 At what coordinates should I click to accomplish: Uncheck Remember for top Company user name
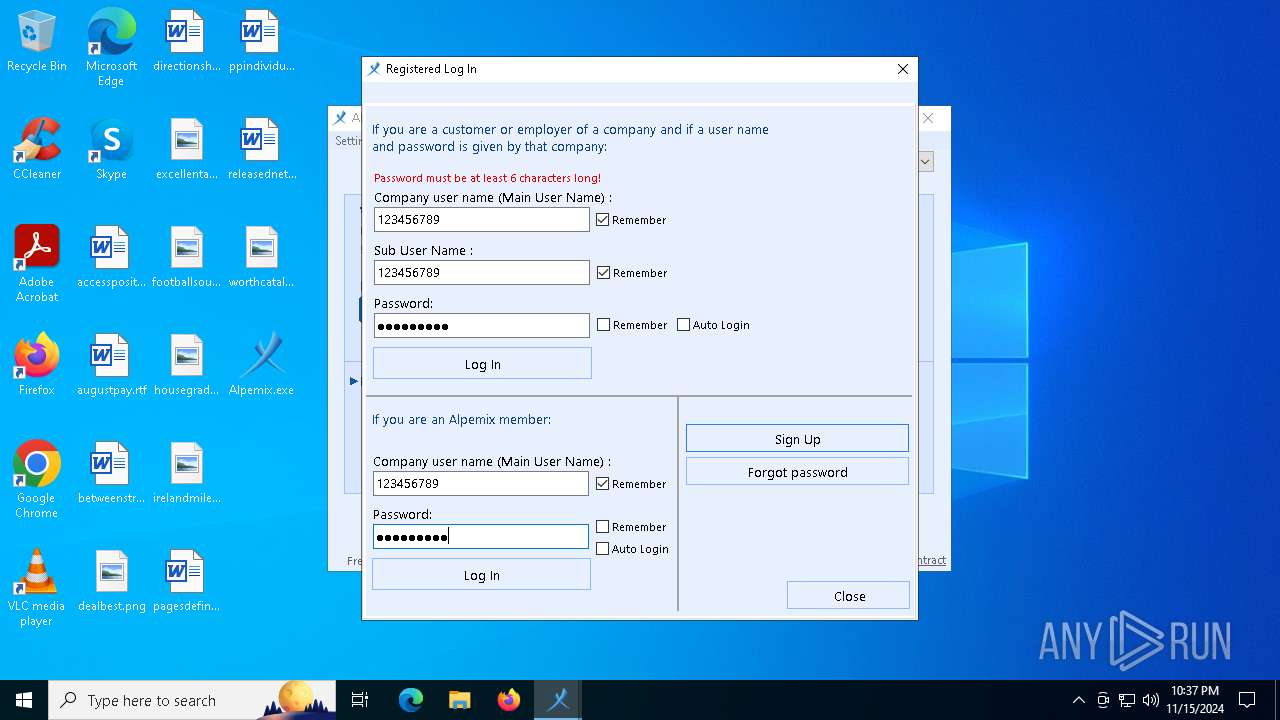pyautogui.click(x=603, y=219)
